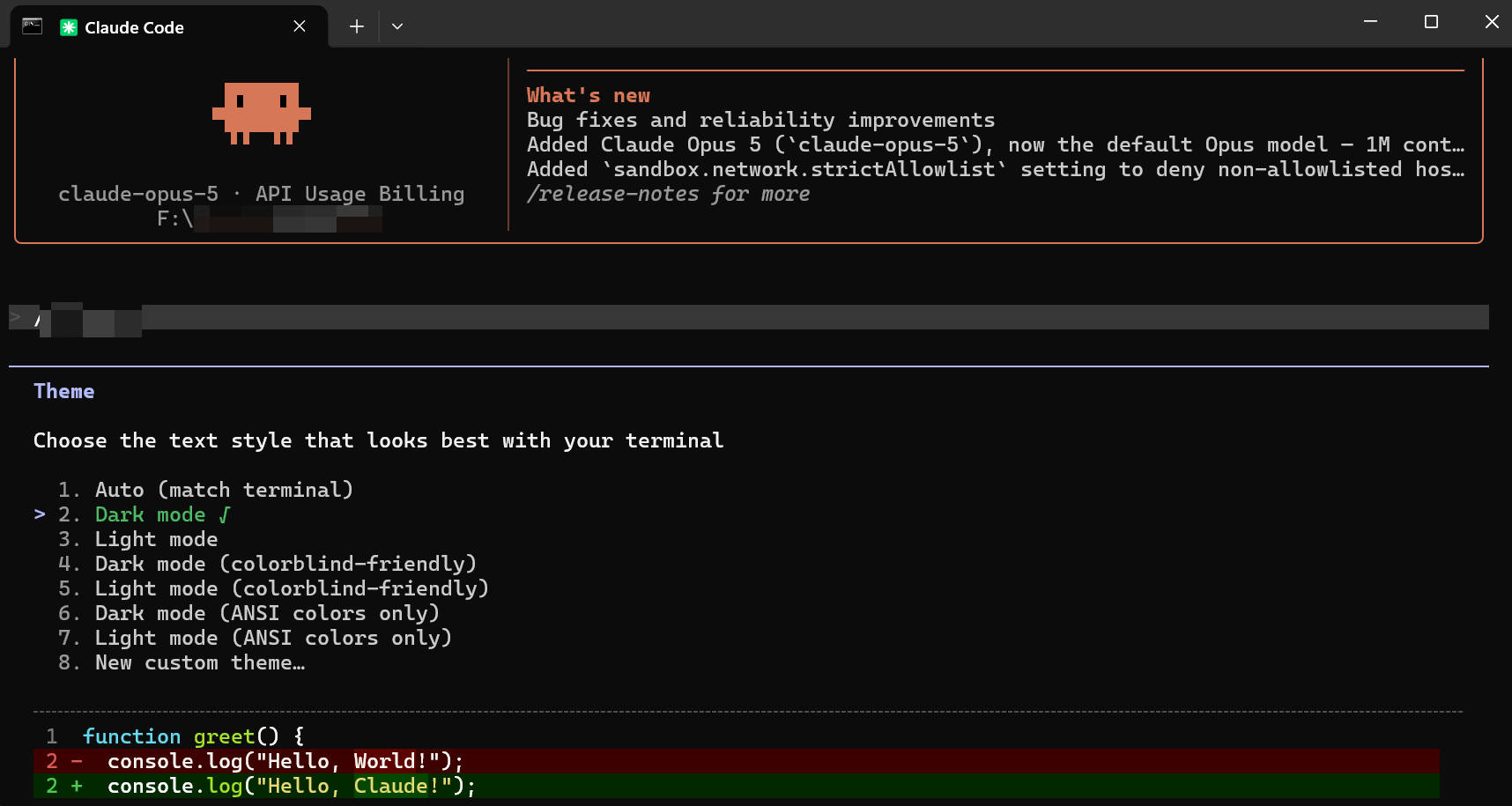Image resolution: width=1512 pixels, height=806 pixels.
Task: Maximize the terminal window
Action: pyautogui.click(x=1431, y=22)
